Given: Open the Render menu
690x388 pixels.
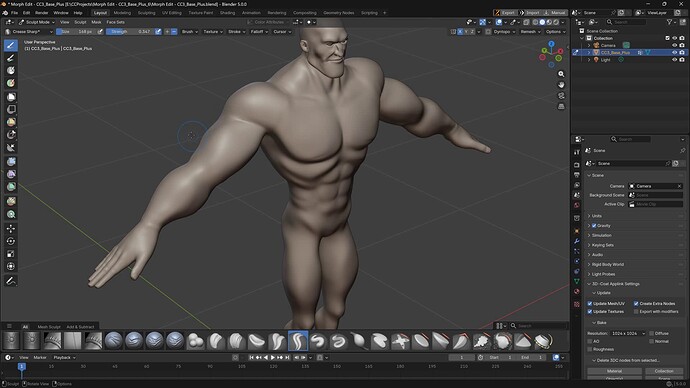Looking at the screenshot, I should click(x=42, y=13).
